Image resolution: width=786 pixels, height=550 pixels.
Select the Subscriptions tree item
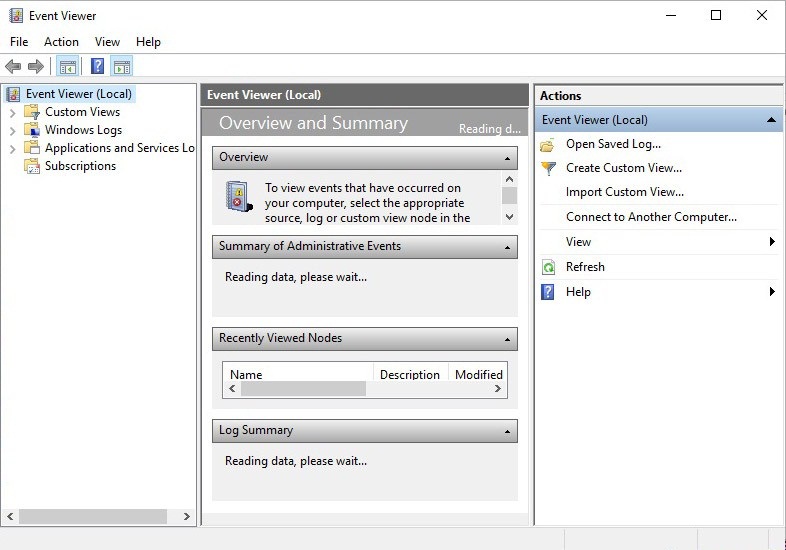pyautogui.click(x=80, y=166)
